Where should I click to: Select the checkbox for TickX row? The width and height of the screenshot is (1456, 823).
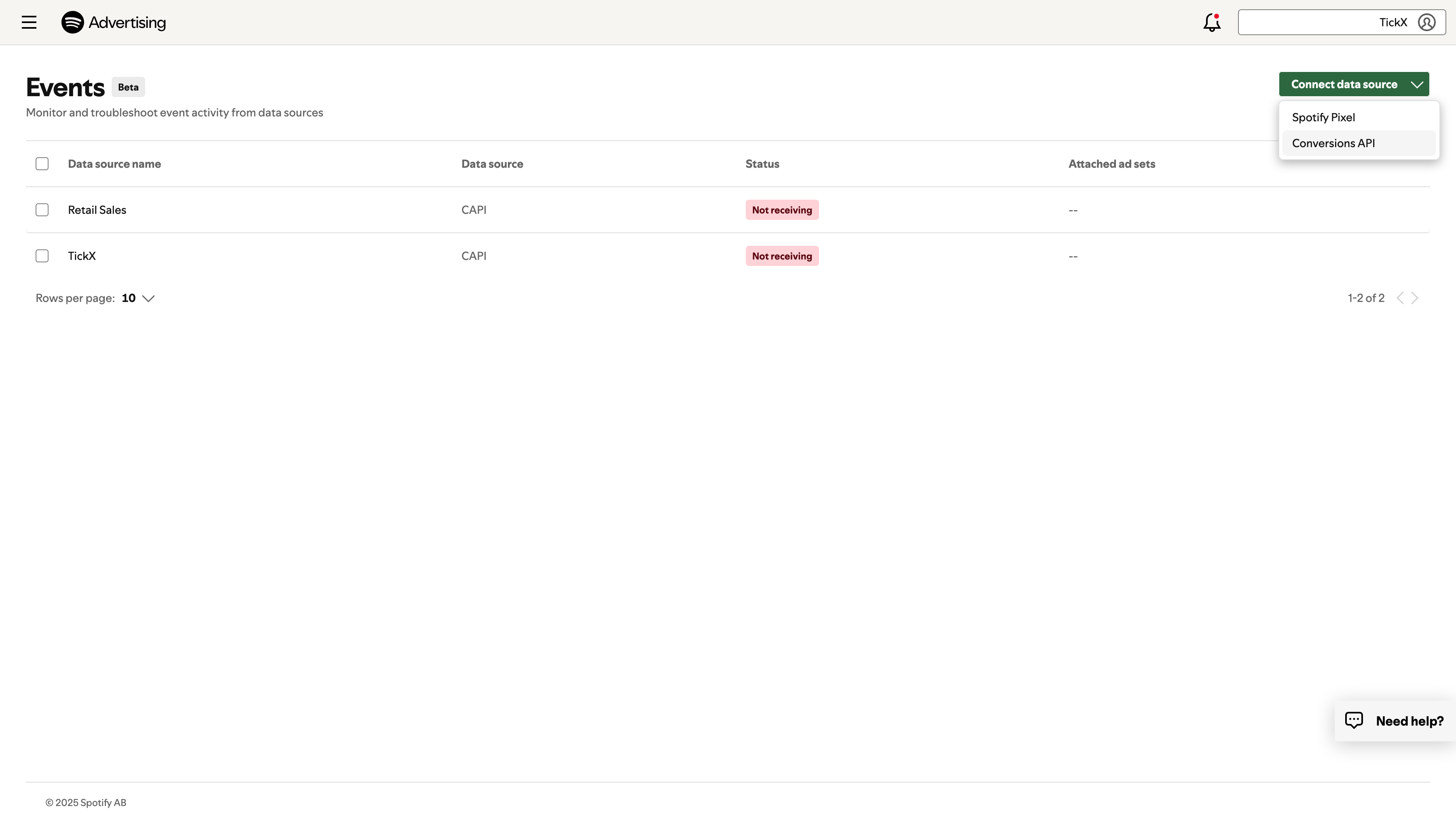click(x=42, y=255)
